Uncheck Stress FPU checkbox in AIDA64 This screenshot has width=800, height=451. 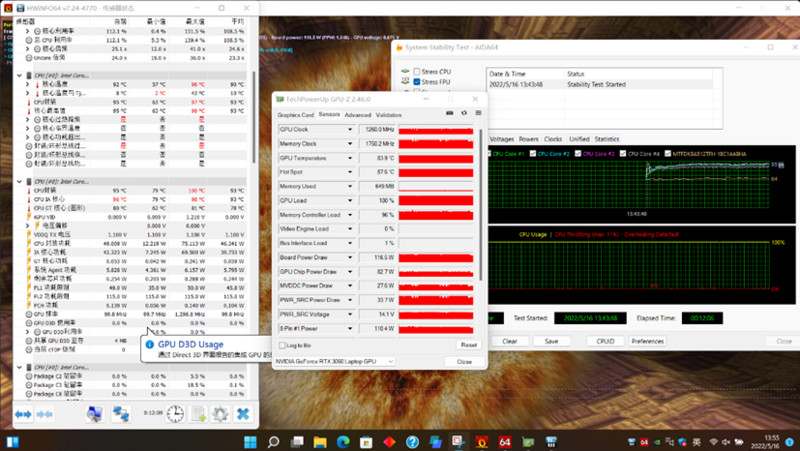click(417, 82)
